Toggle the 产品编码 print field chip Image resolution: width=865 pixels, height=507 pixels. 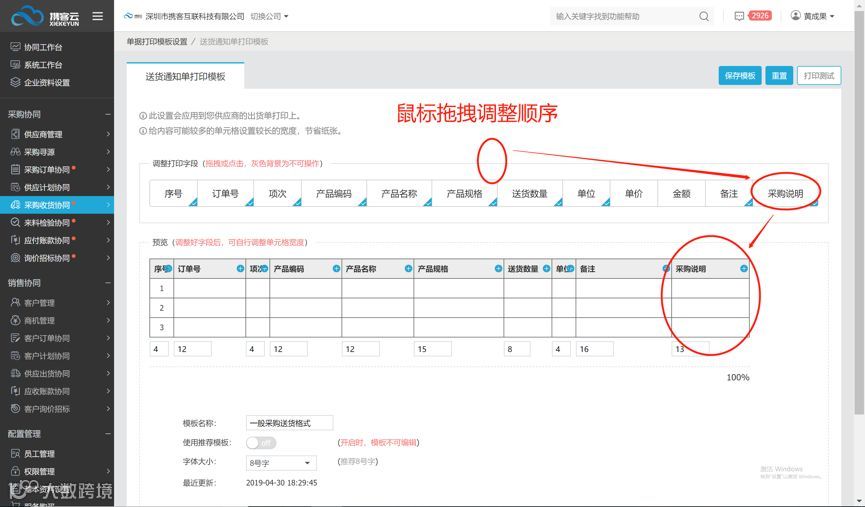point(334,194)
